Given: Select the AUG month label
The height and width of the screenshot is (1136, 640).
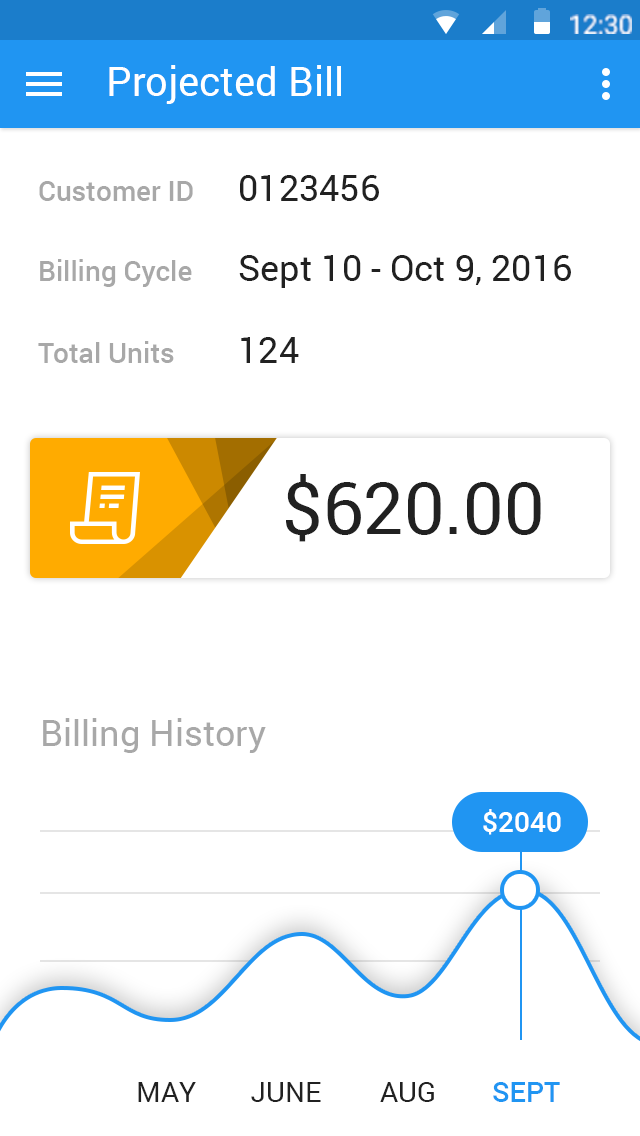Looking at the screenshot, I should (408, 1092).
